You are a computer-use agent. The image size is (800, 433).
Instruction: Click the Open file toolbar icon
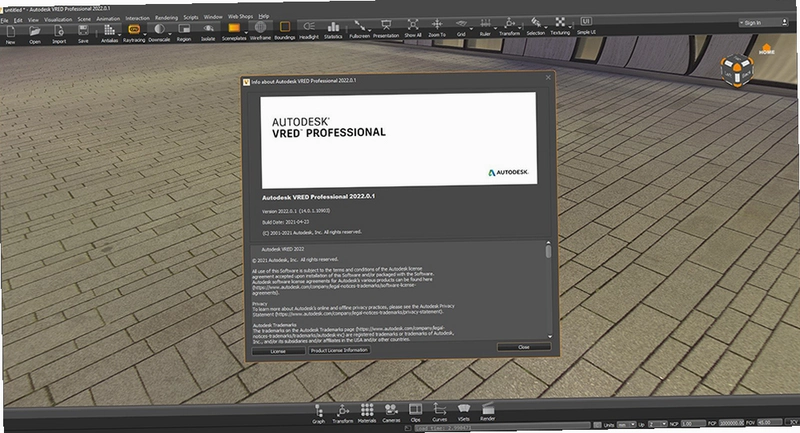coord(35,33)
